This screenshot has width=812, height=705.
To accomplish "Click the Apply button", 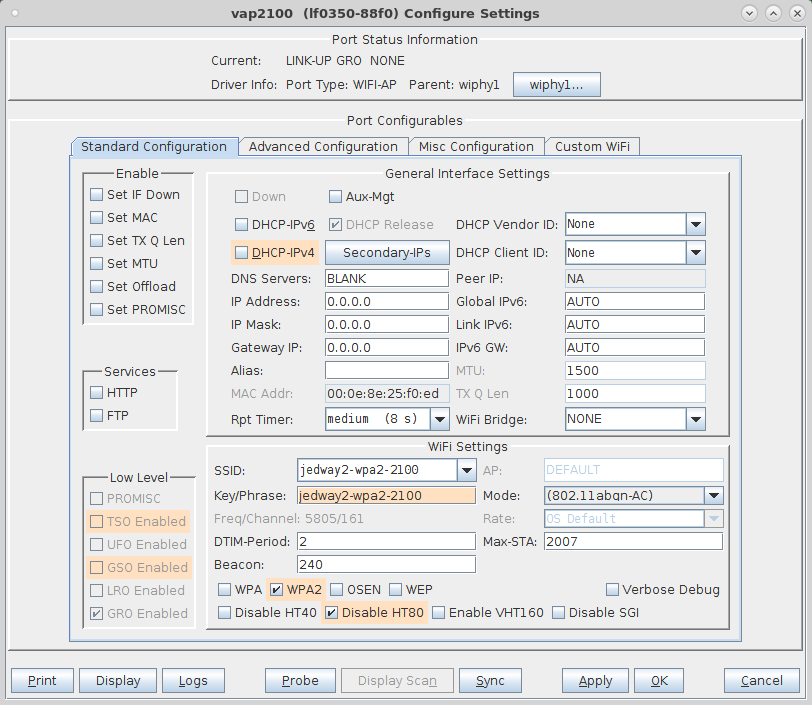I will (x=595, y=681).
